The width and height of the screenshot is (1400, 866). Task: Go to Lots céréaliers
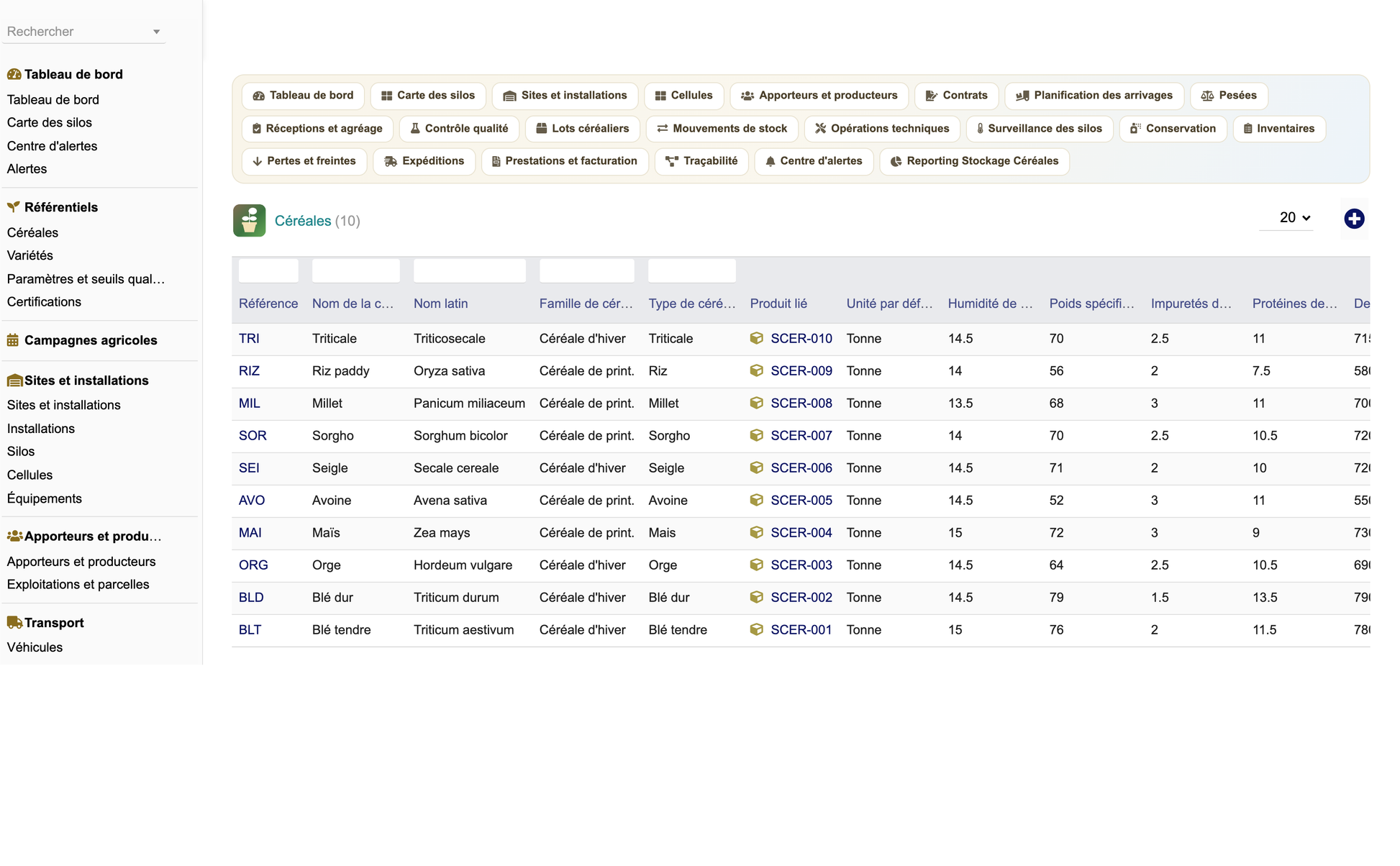(583, 129)
